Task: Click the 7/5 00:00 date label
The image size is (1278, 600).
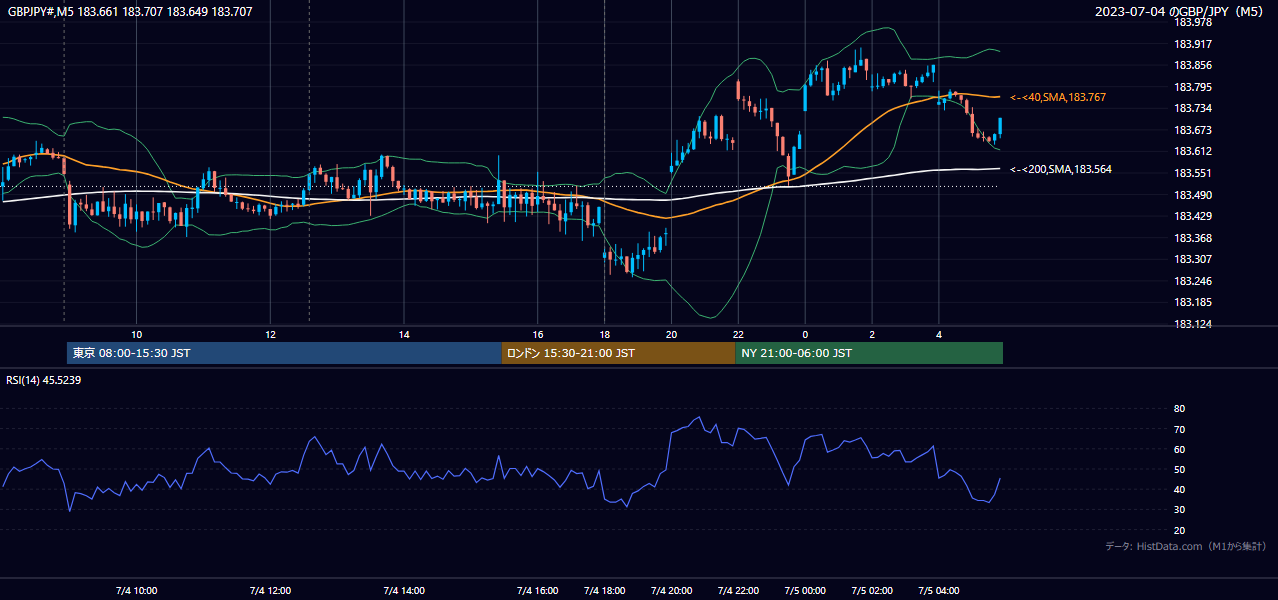Action: click(805, 591)
